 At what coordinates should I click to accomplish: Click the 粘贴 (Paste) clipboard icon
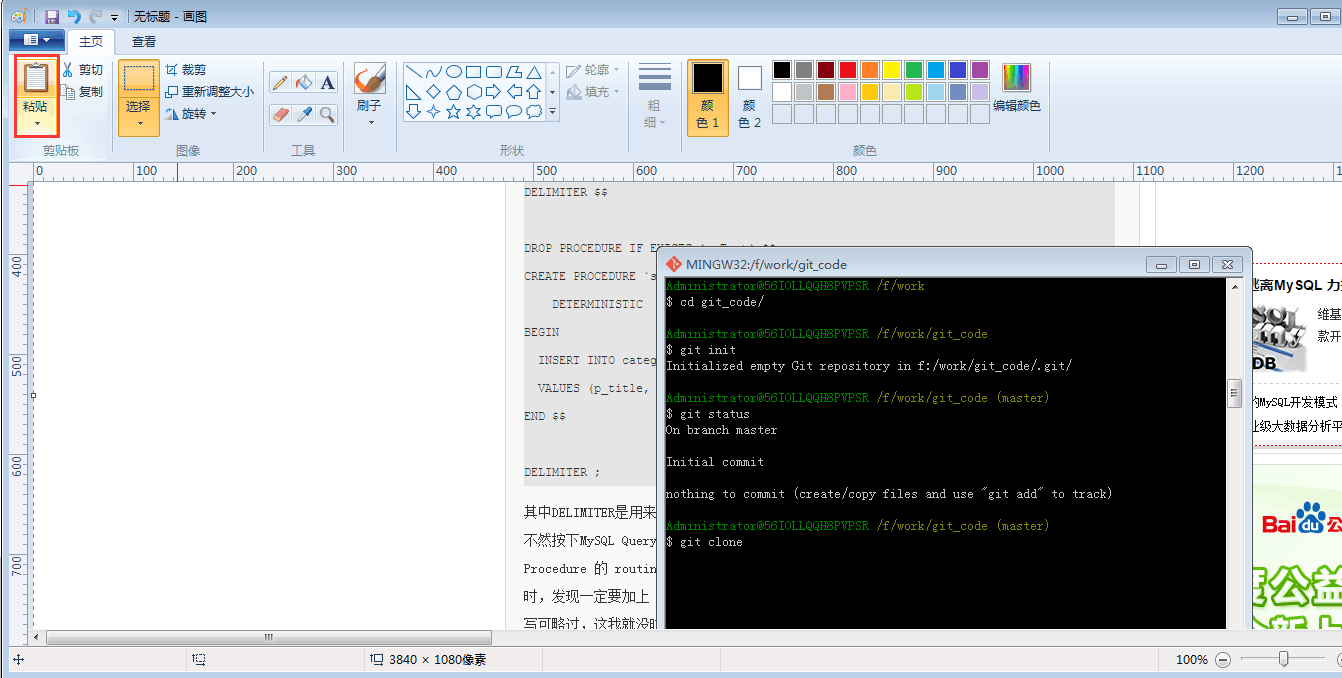pyautogui.click(x=36, y=79)
